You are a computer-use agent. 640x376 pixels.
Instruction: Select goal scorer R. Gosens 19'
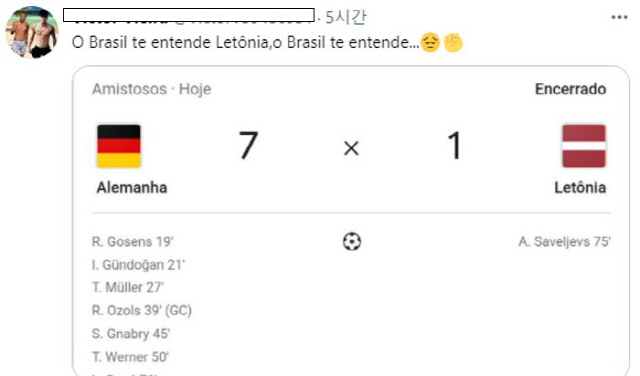point(133,242)
